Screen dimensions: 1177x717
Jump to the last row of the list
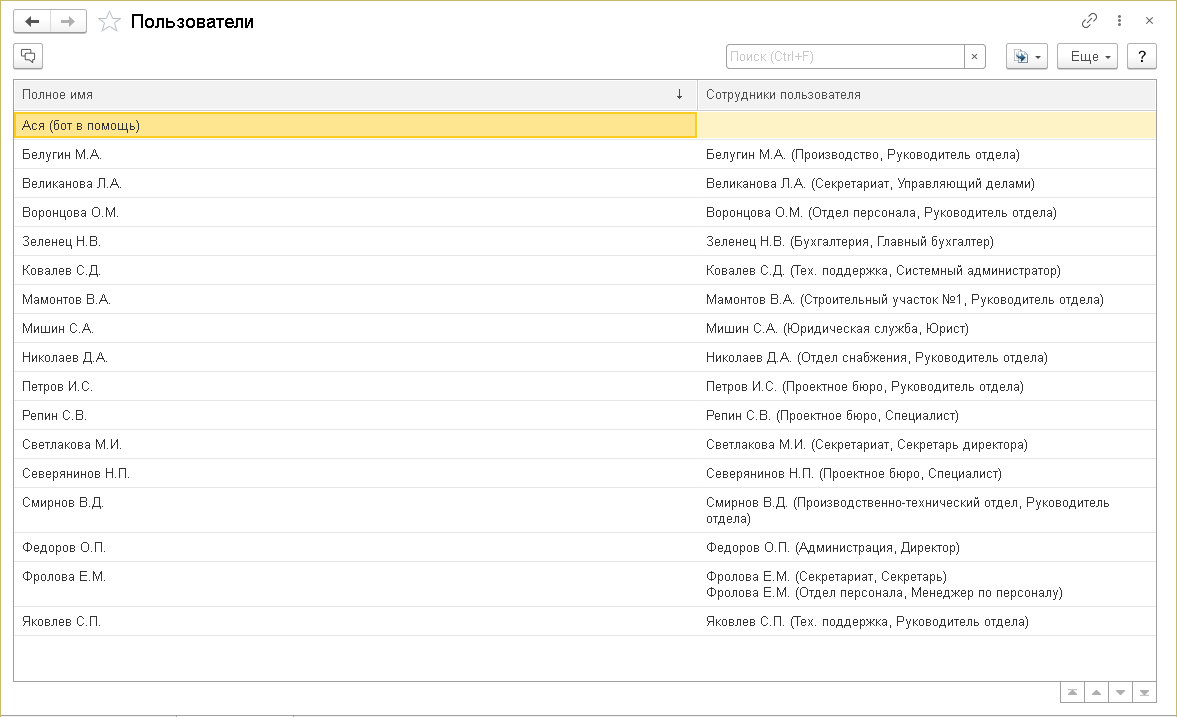pyautogui.click(x=1145, y=692)
